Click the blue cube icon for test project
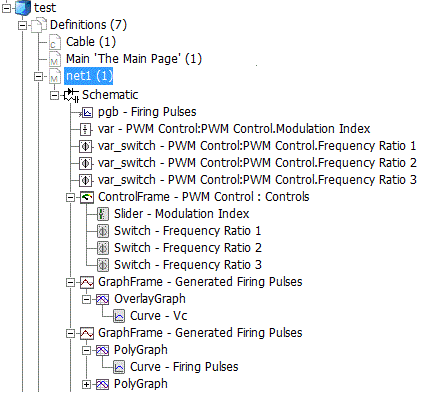 click(23, 8)
